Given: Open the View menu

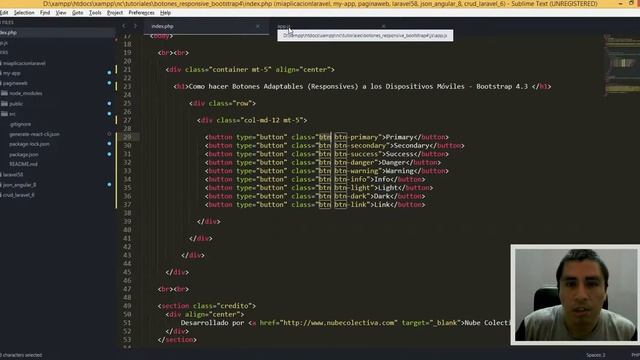Looking at the screenshot, I should (x=61, y=13).
